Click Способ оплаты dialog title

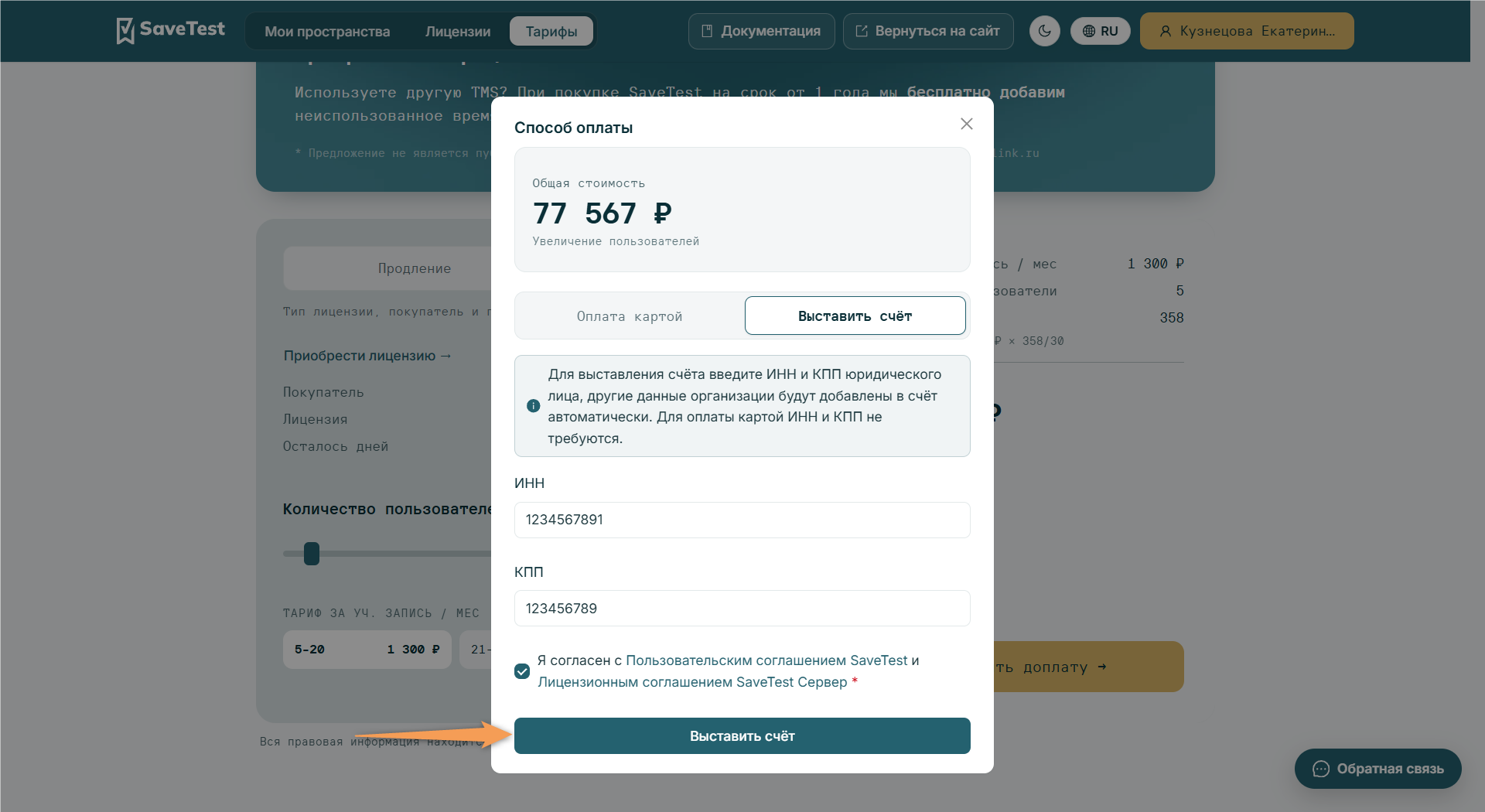(x=574, y=128)
